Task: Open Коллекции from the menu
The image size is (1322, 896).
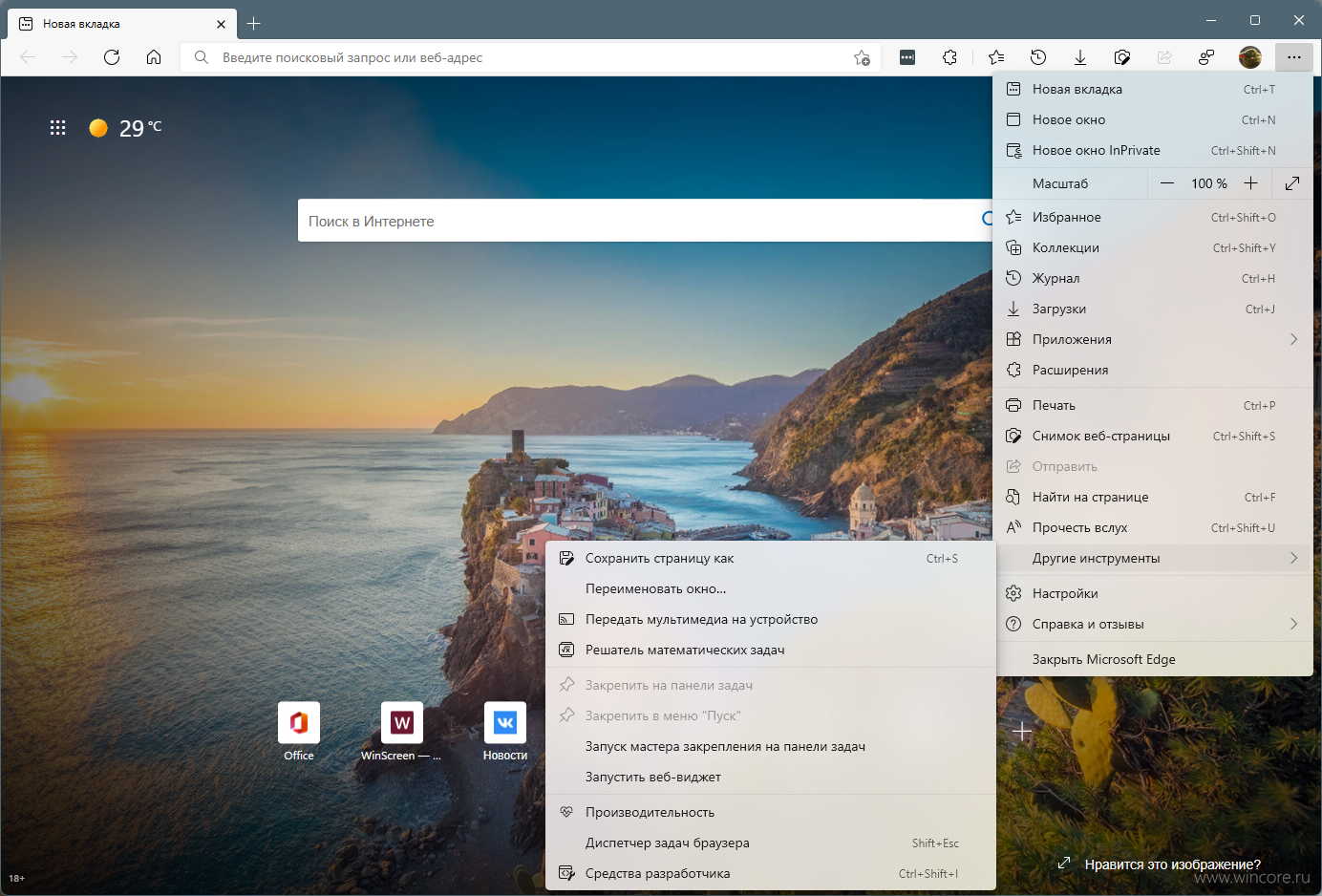Action: pos(1153,247)
